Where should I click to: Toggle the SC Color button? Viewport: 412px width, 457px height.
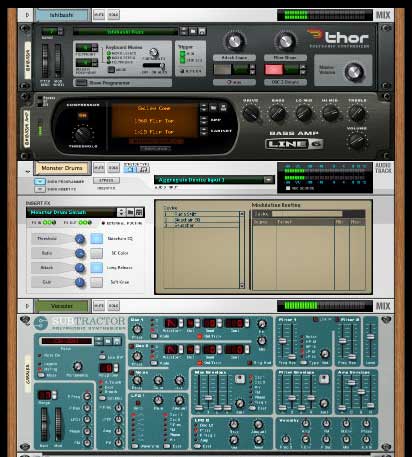point(96,253)
